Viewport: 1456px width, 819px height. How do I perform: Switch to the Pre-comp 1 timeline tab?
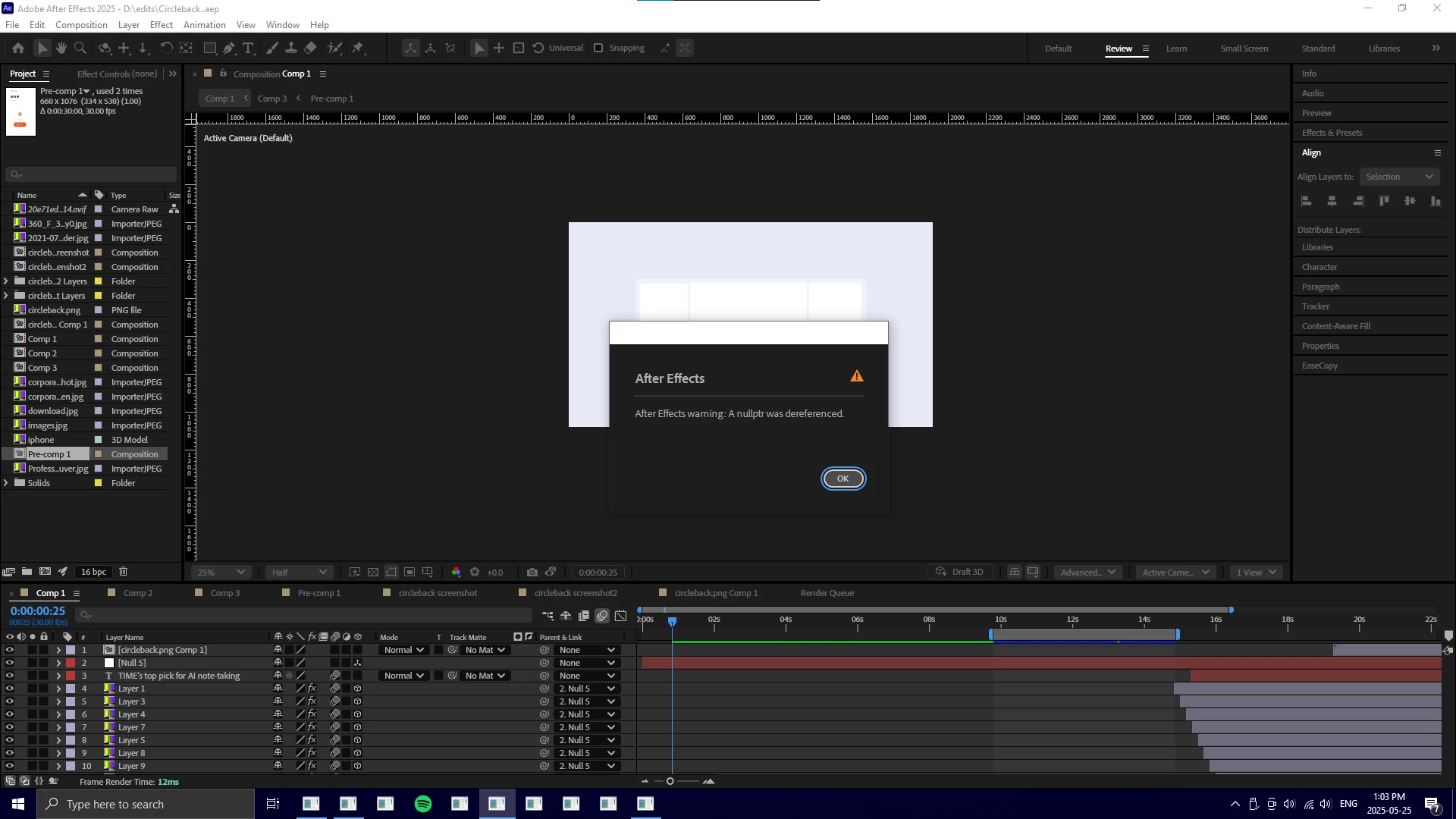pyautogui.click(x=318, y=593)
